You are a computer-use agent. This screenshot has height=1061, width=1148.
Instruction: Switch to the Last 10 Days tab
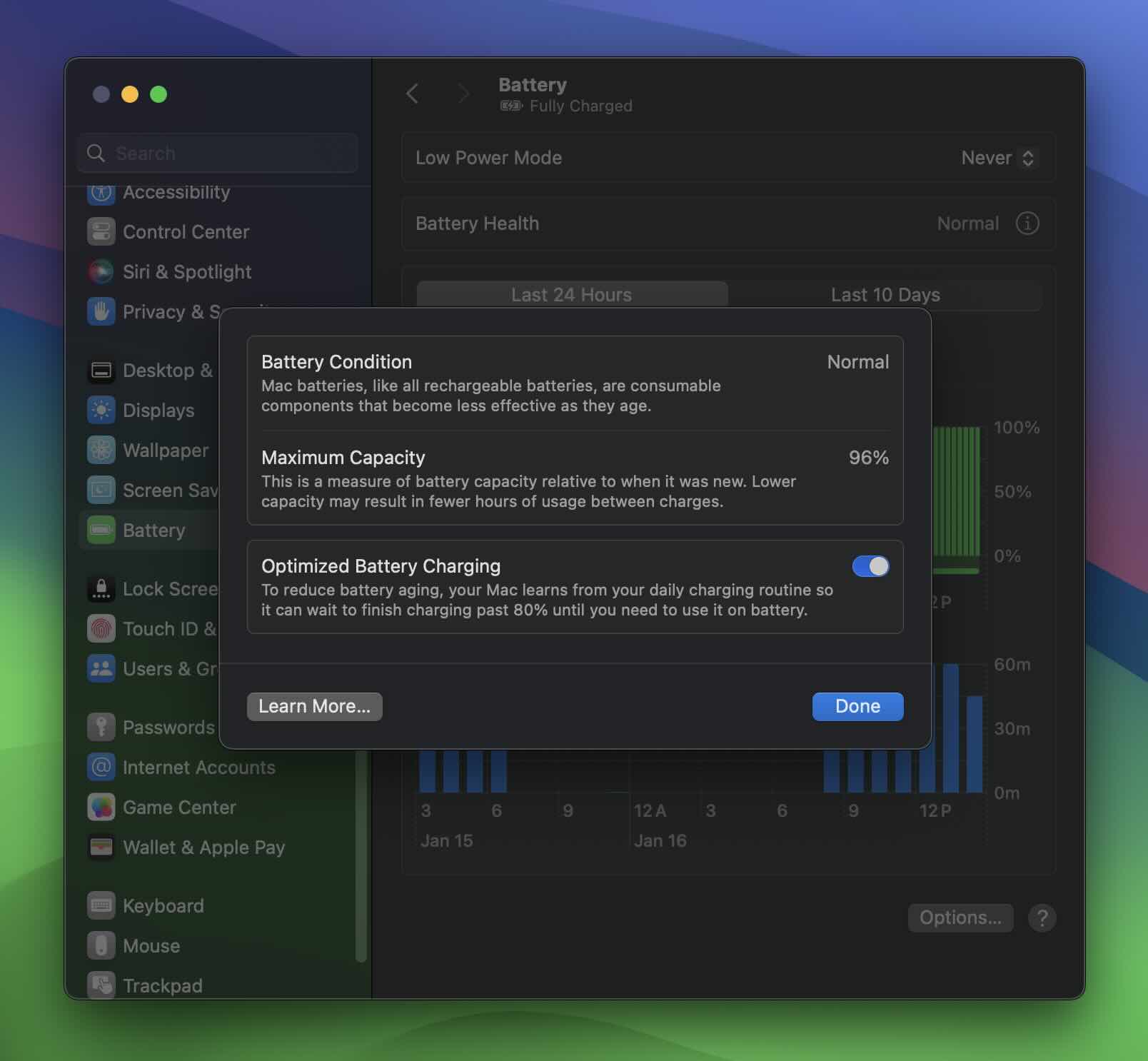pyautogui.click(x=885, y=294)
